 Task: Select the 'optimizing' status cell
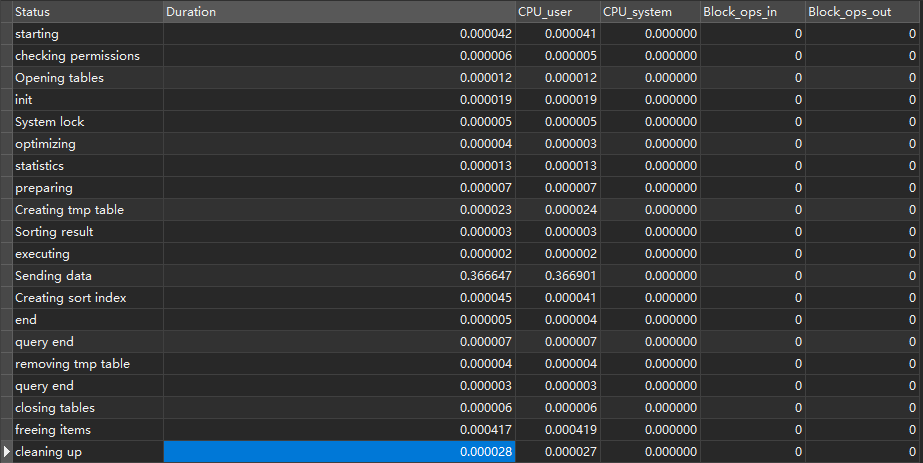click(87, 144)
